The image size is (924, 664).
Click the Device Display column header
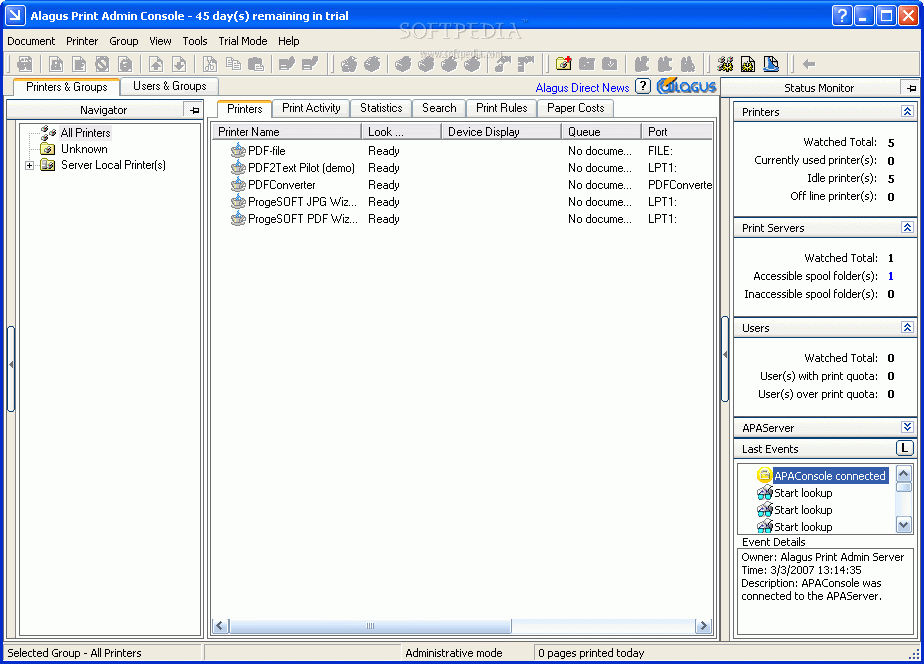pos(501,132)
